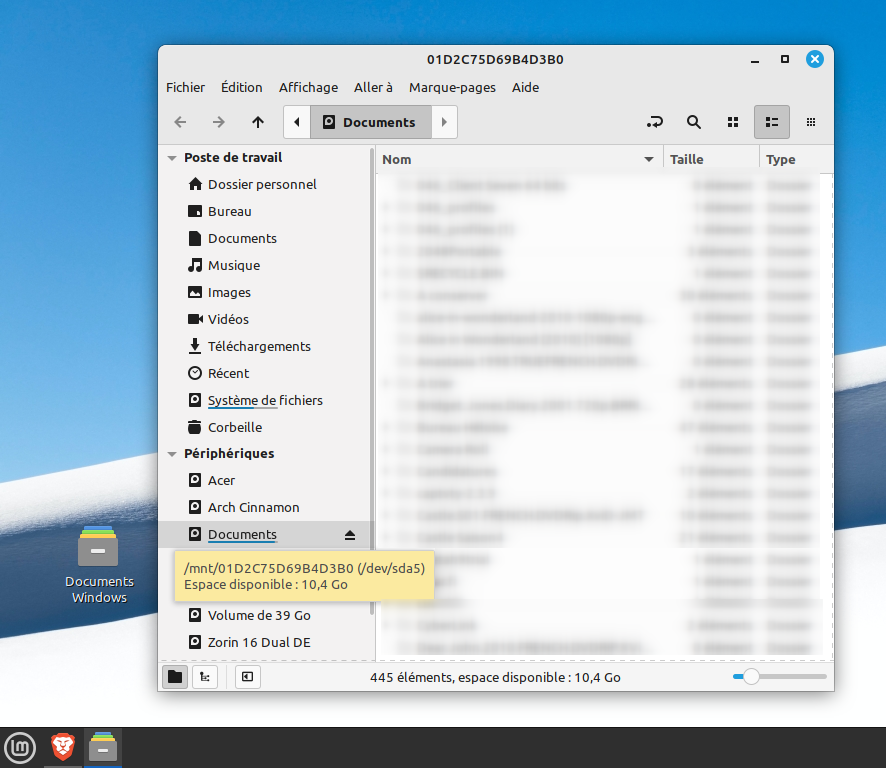Open Téléchargements in the sidebar

pos(259,346)
